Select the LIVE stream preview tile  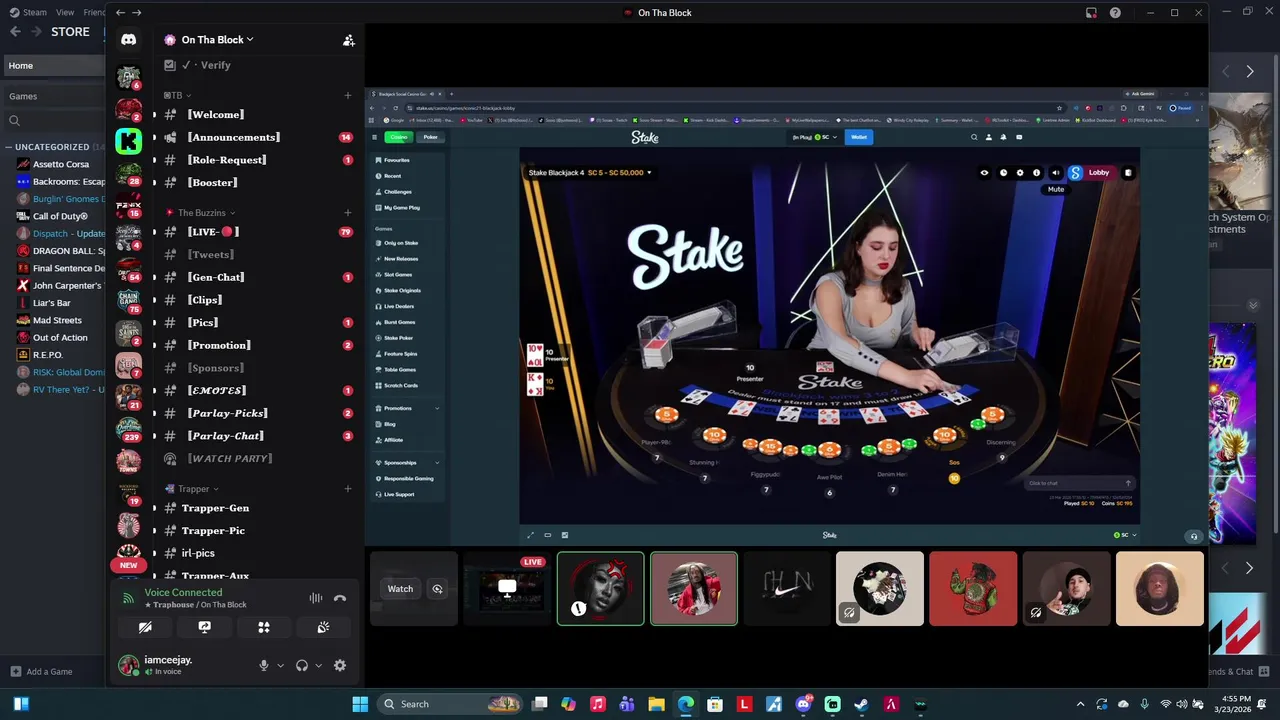507,589
